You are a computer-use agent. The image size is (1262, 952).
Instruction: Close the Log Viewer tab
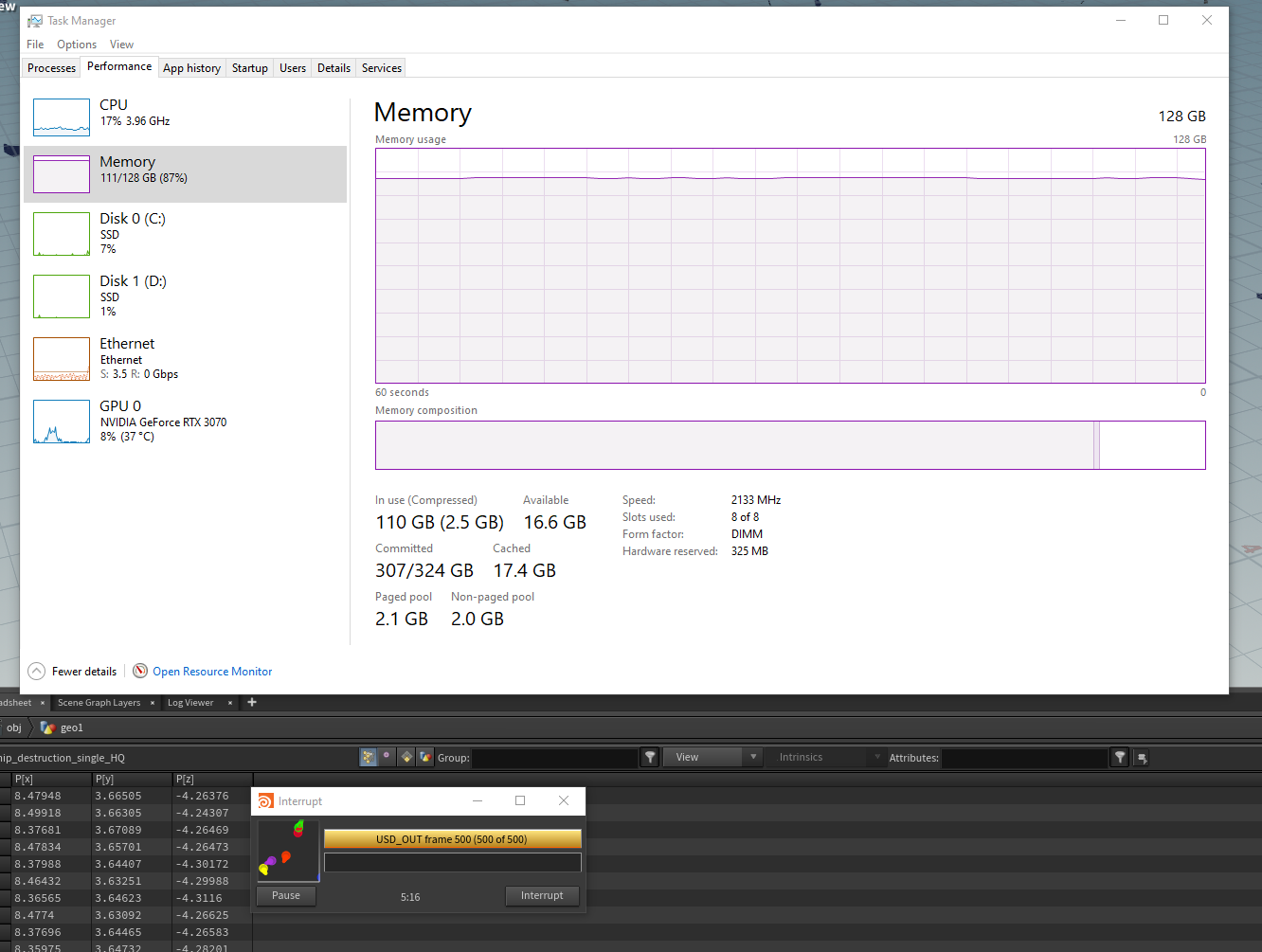[230, 703]
